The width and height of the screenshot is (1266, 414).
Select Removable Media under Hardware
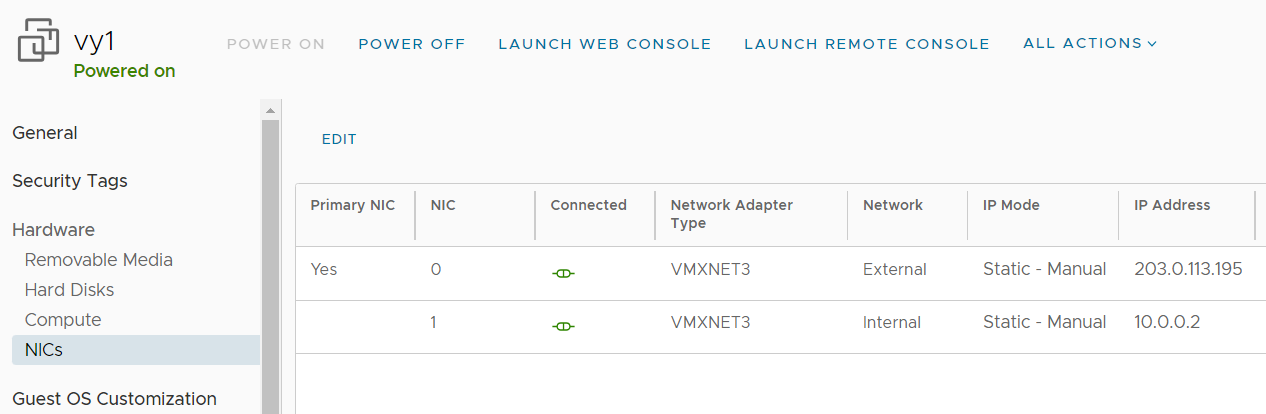99,260
